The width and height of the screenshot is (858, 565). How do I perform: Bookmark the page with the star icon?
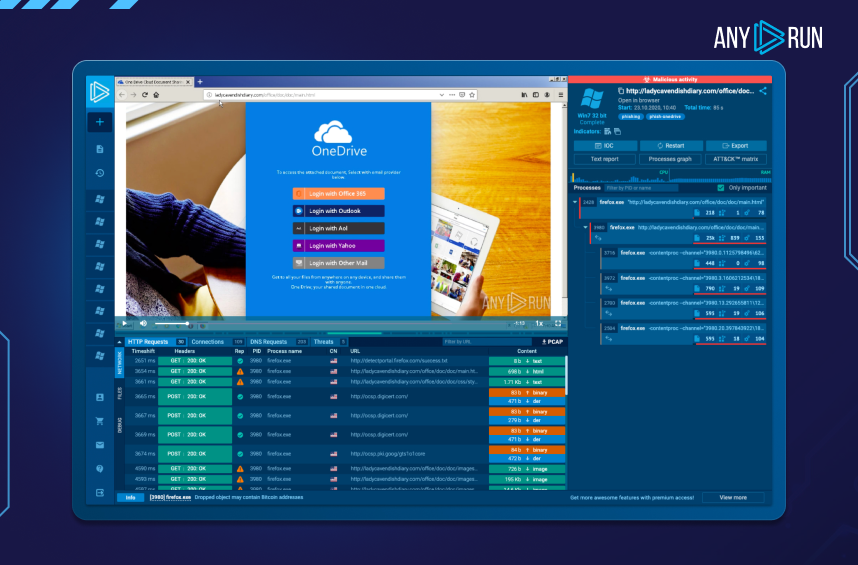tap(472, 95)
